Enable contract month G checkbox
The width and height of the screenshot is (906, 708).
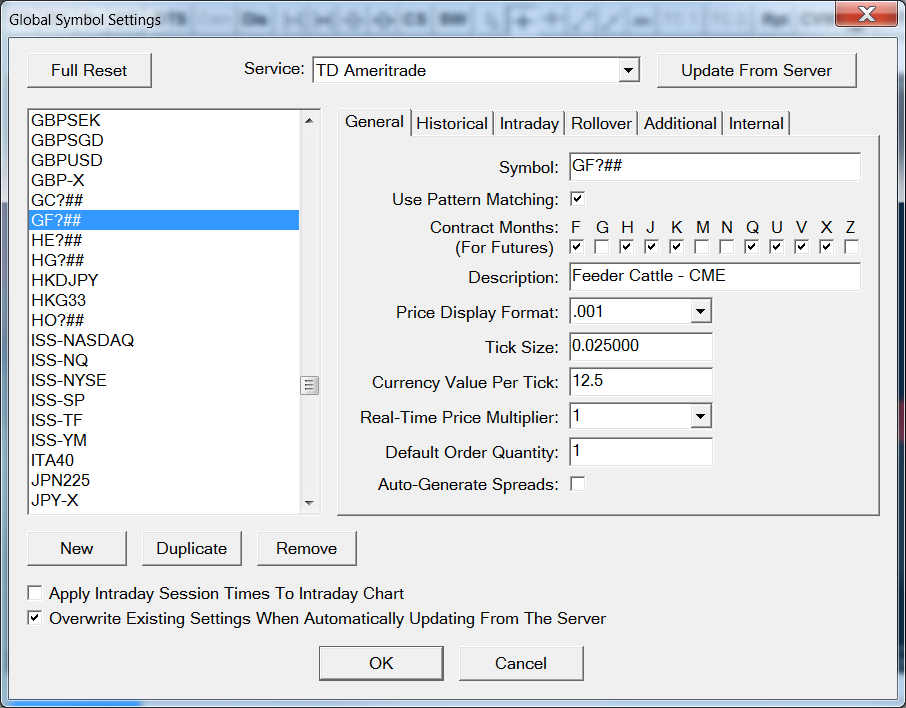tap(601, 247)
